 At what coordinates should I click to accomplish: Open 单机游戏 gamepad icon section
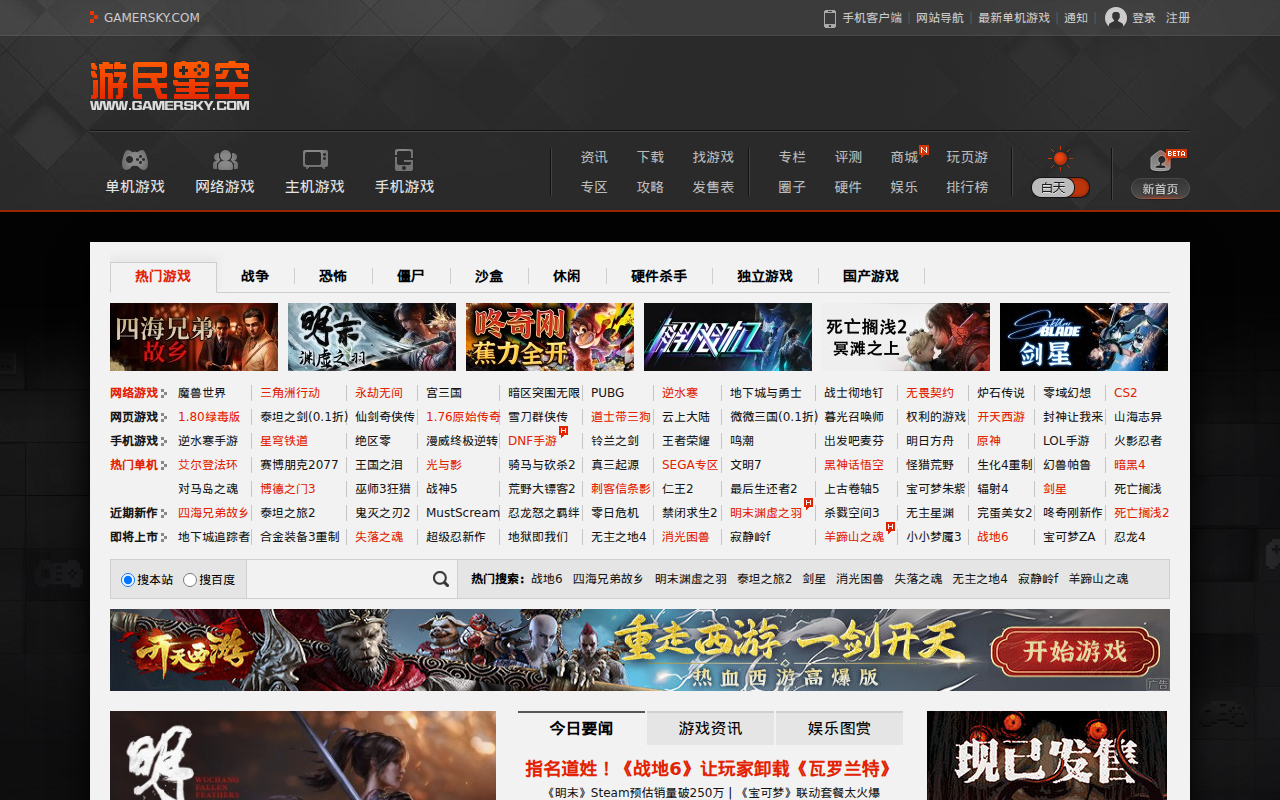(x=135, y=160)
